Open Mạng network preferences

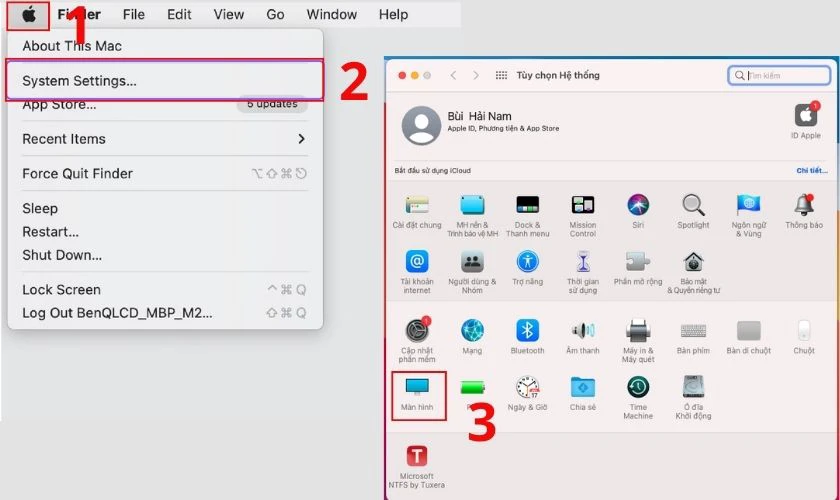click(x=472, y=330)
